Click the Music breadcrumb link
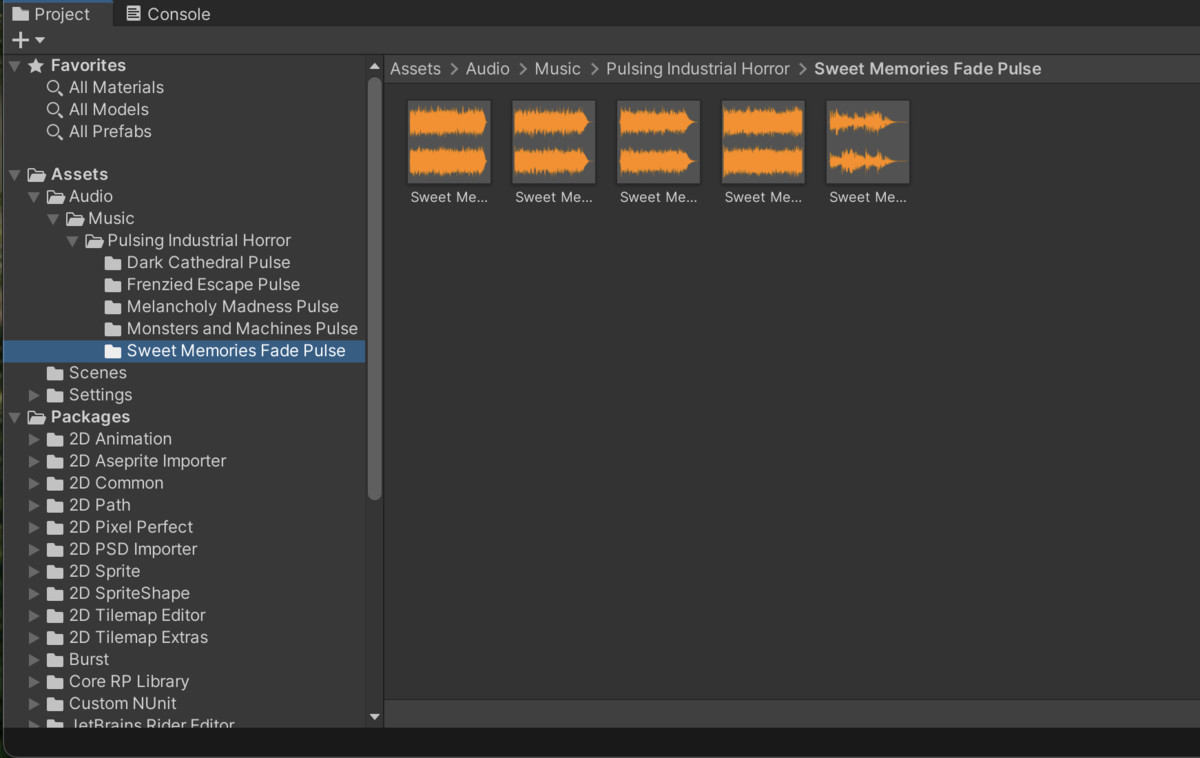 click(x=557, y=69)
